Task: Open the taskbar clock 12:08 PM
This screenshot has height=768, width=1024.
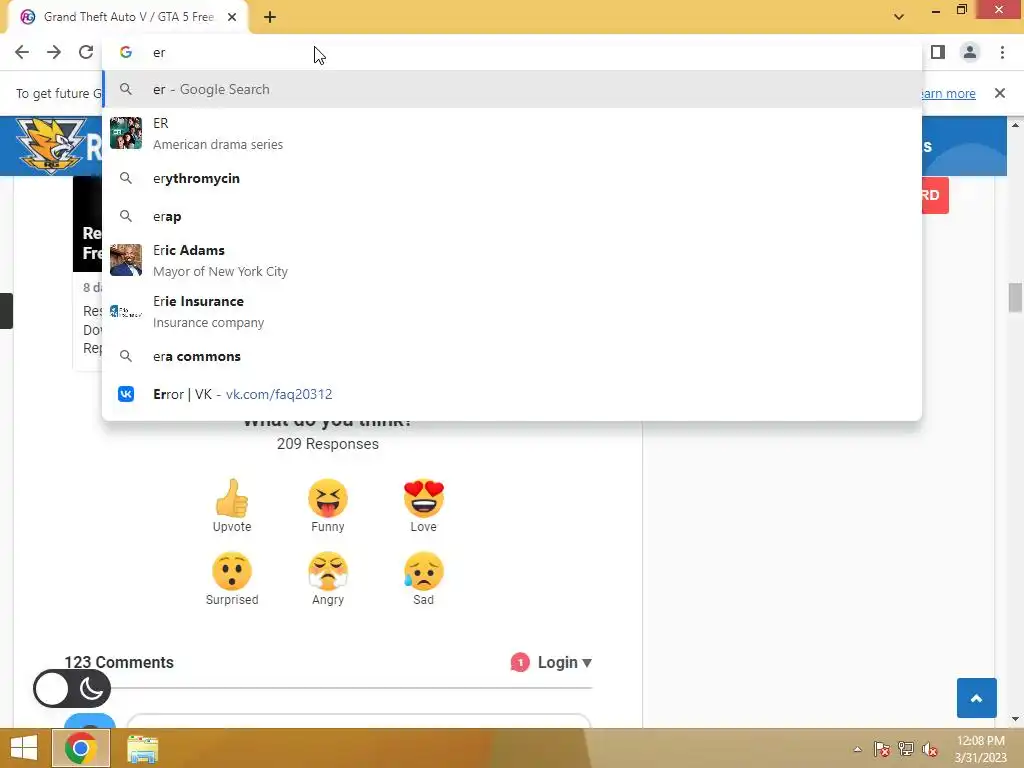Action: (980, 749)
